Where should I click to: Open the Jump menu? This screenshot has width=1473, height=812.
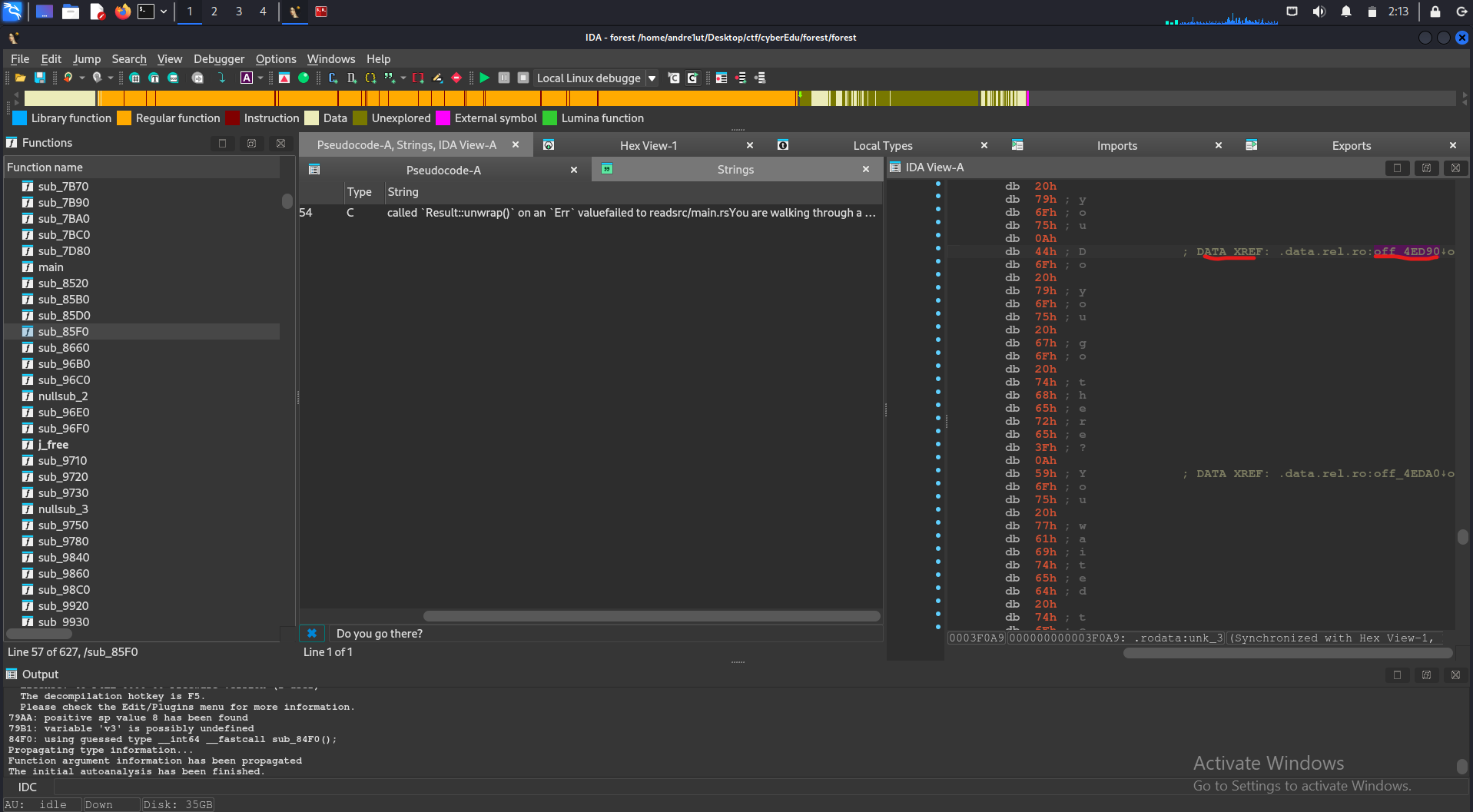coord(87,58)
